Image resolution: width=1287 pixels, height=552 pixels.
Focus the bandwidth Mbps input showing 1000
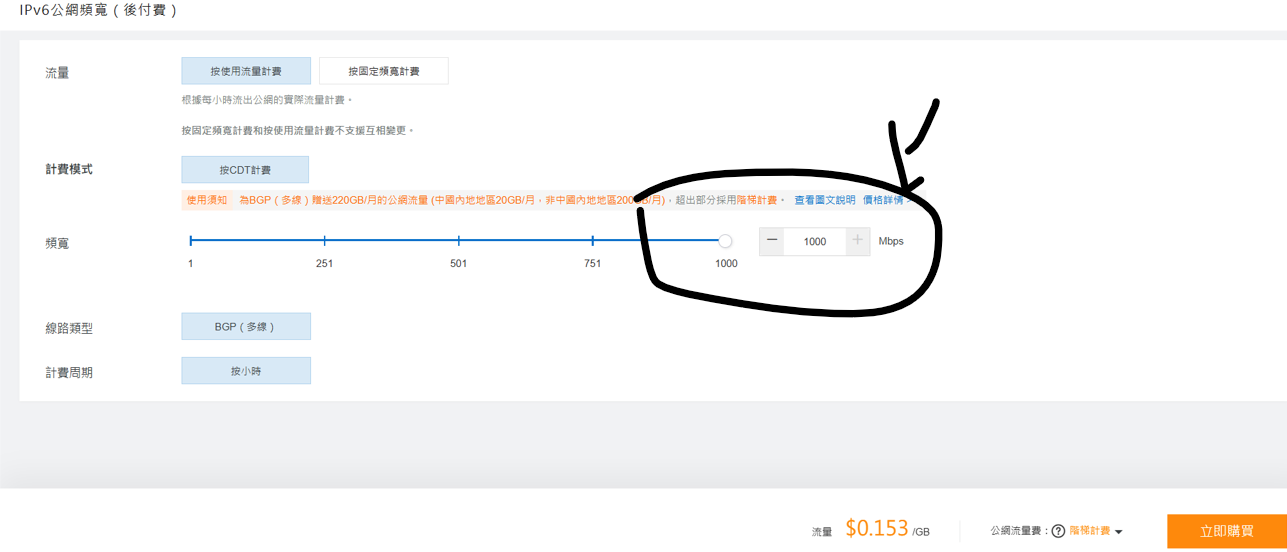[x=814, y=241]
